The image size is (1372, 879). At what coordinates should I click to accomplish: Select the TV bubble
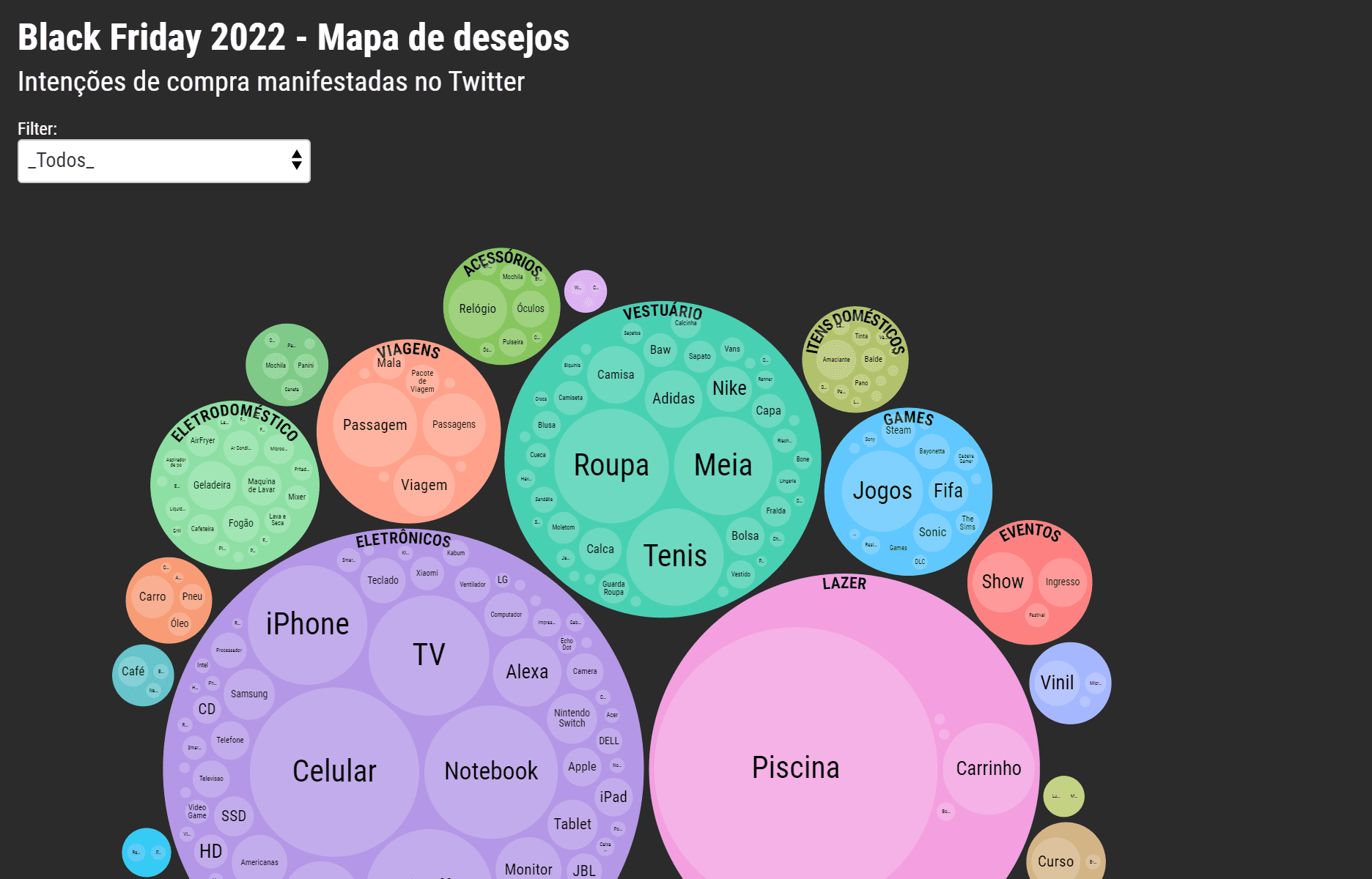[x=429, y=655]
